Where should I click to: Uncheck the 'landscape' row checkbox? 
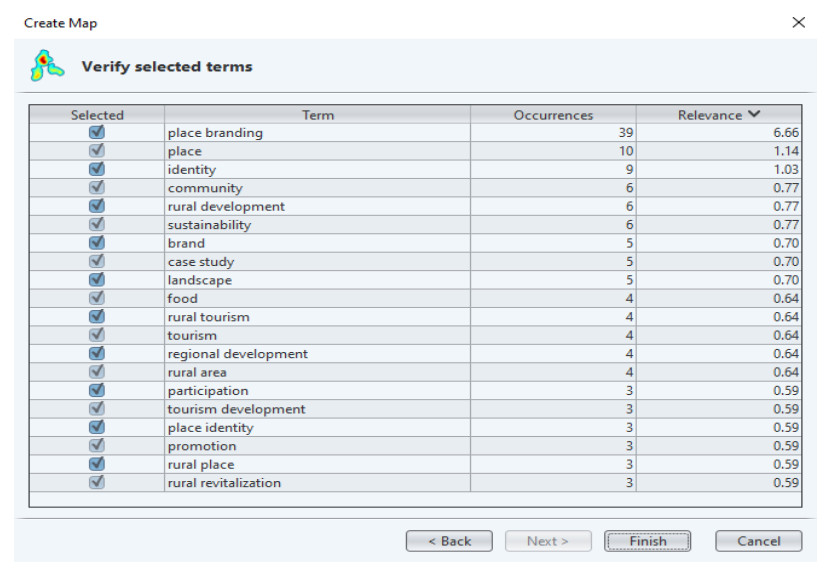coord(97,280)
